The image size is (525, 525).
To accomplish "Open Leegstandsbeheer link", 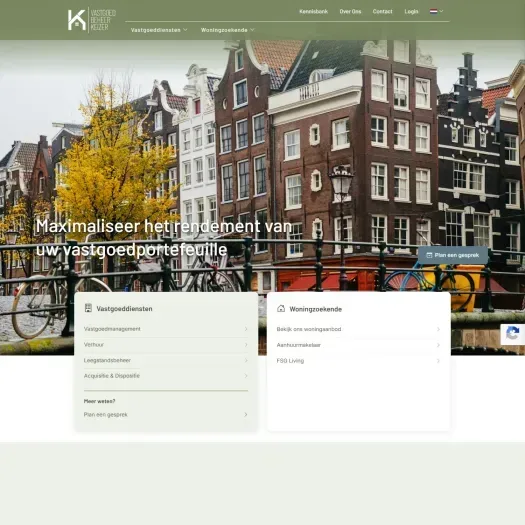I will 107,360.
